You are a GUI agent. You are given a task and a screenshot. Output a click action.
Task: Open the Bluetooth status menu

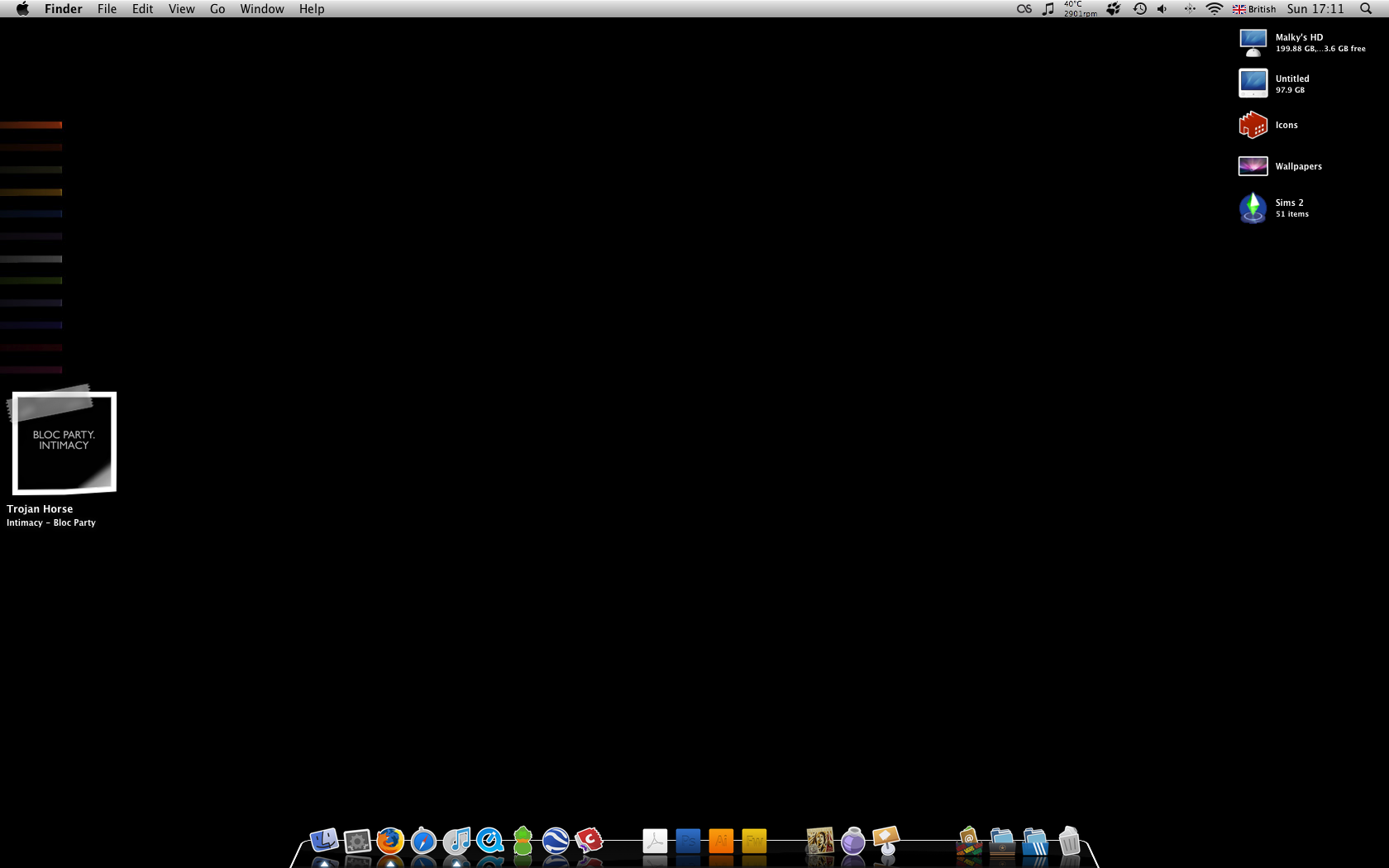click(1191, 9)
